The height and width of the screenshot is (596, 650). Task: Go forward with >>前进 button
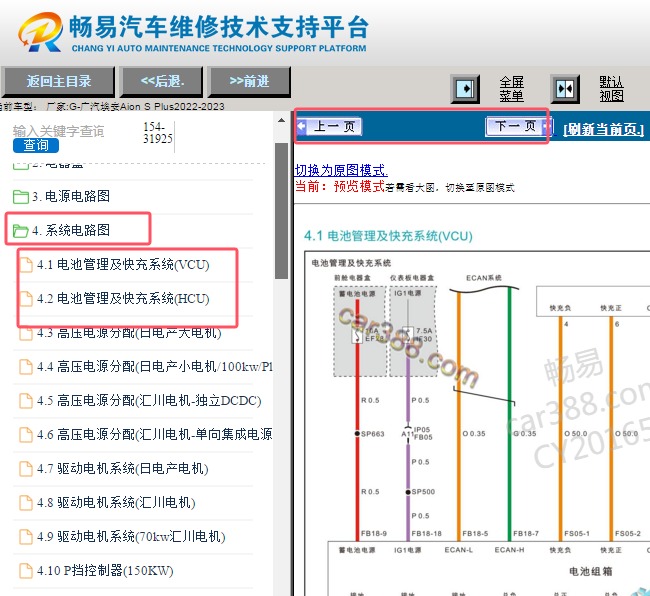click(x=249, y=82)
